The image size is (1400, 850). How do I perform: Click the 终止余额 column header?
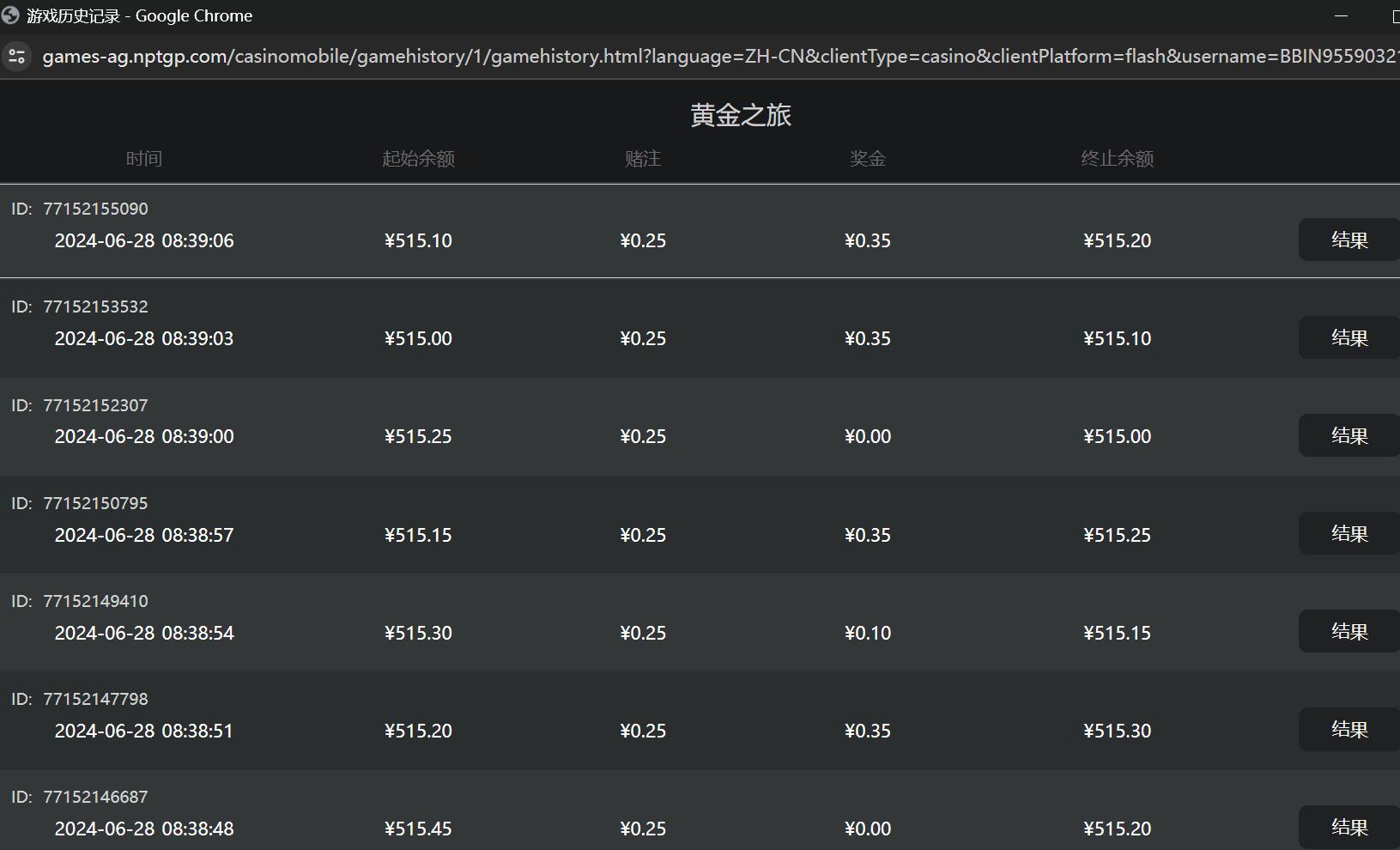pos(1117,158)
